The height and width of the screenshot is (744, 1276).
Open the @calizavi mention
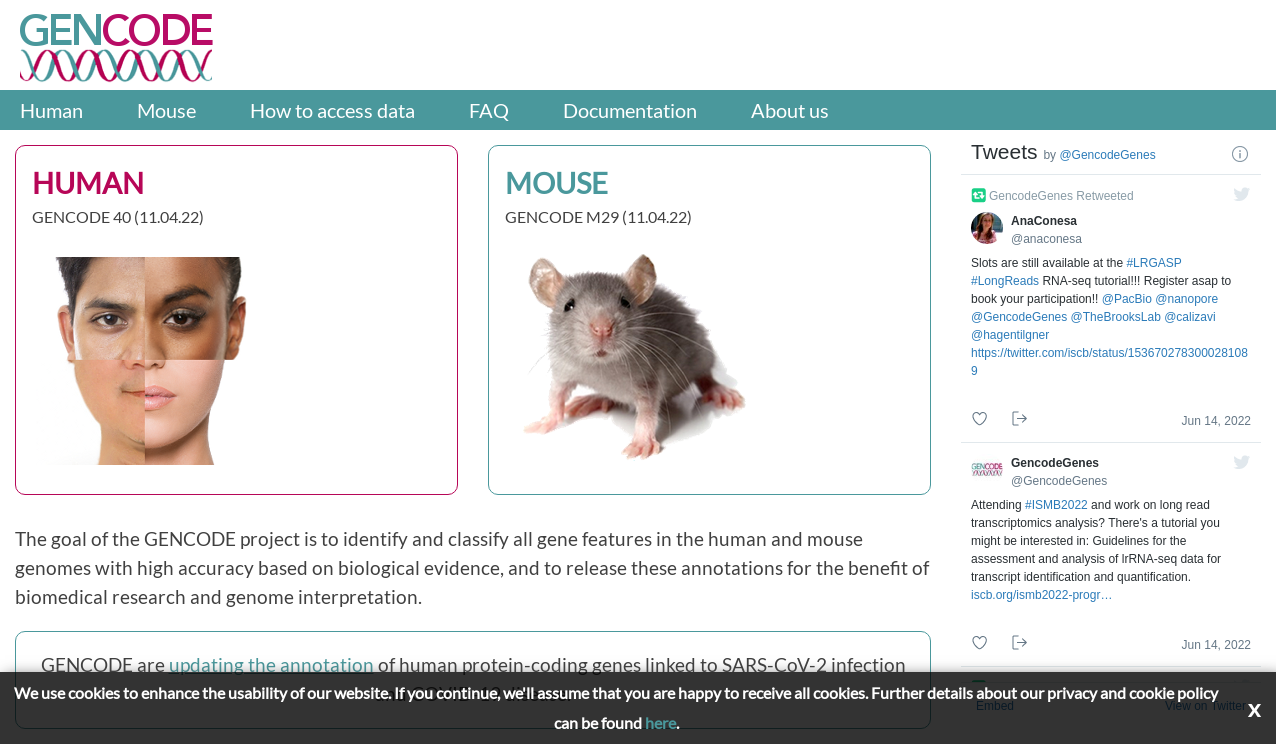[x=1190, y=317]
